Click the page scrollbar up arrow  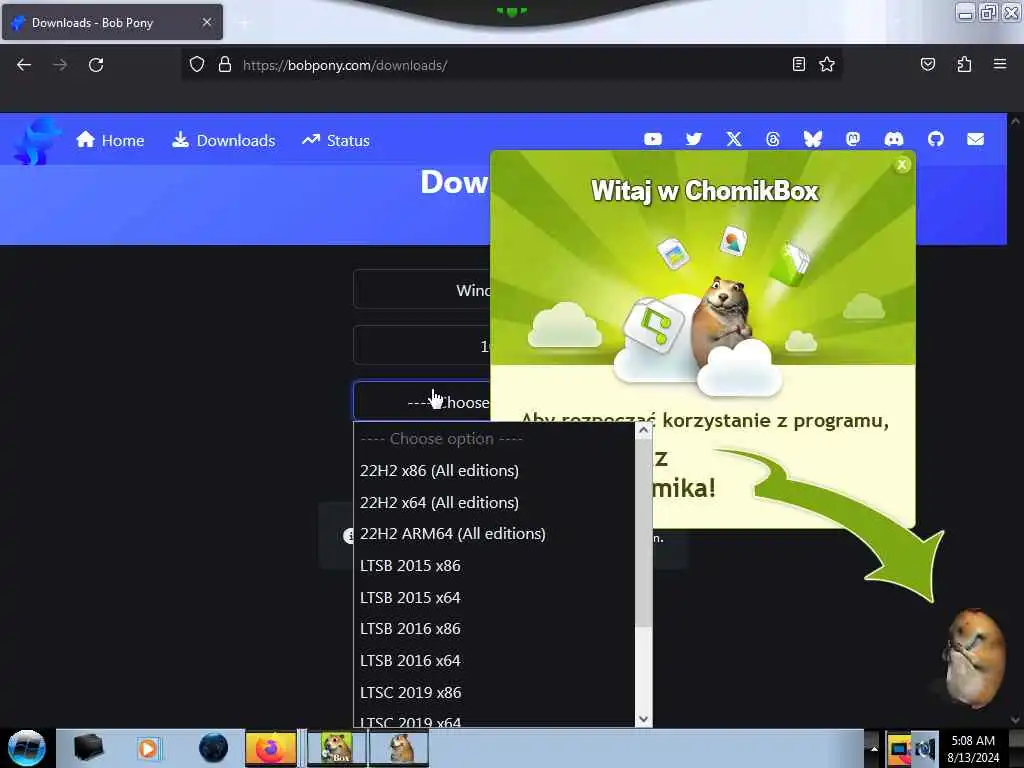coord(1015,121)
